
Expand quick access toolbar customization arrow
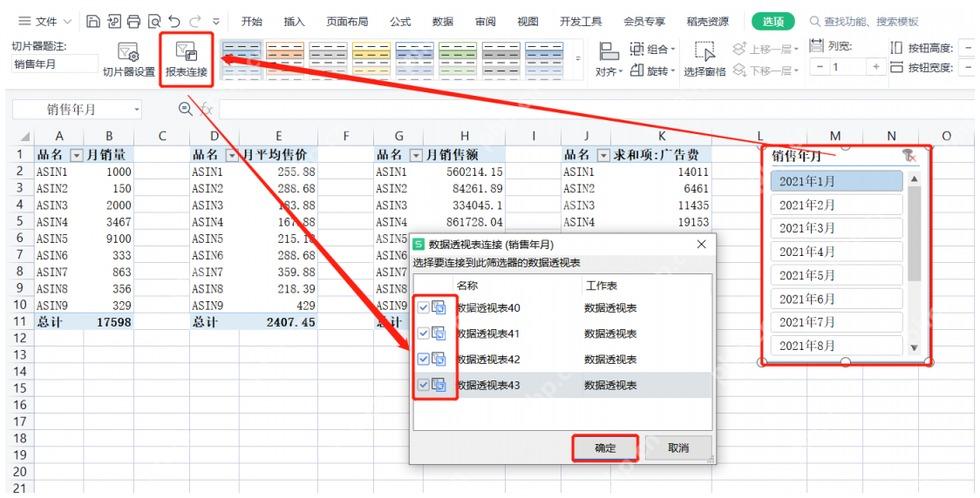point(216,21)
